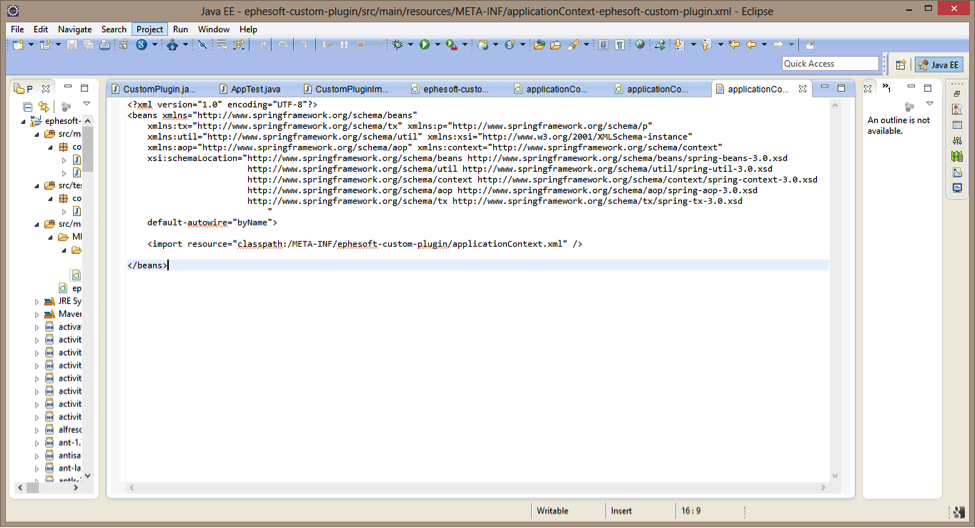Image resolution: width=975 pixels, height=528 pixels.
Task: Expand the antisa jar node
Action: (37, 456)
